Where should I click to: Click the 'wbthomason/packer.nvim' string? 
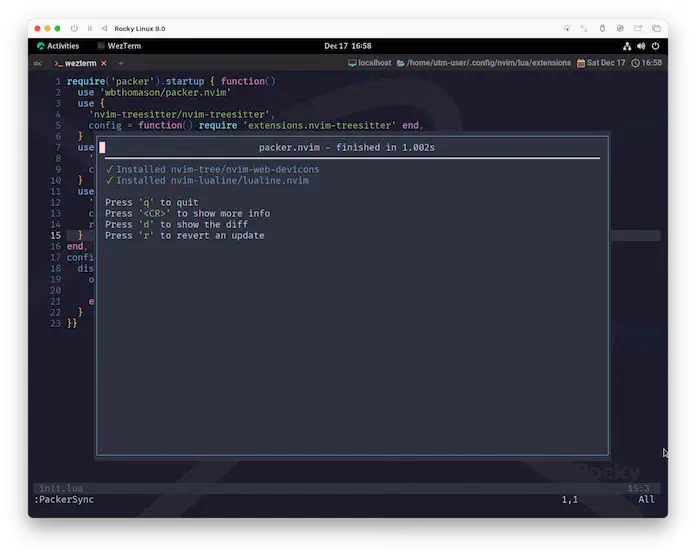pyautogui.click(x=166, y=92)
